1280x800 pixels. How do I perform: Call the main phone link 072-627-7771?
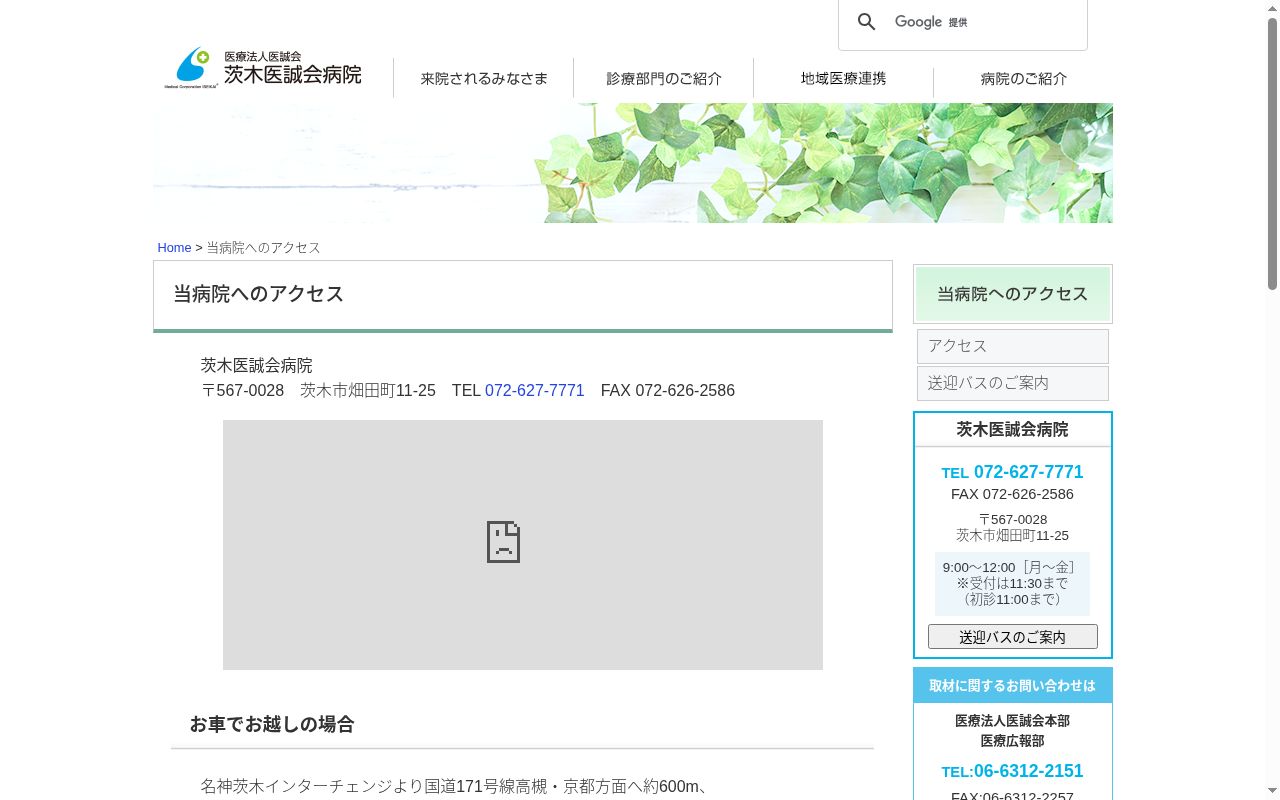[x=534, y=390]
